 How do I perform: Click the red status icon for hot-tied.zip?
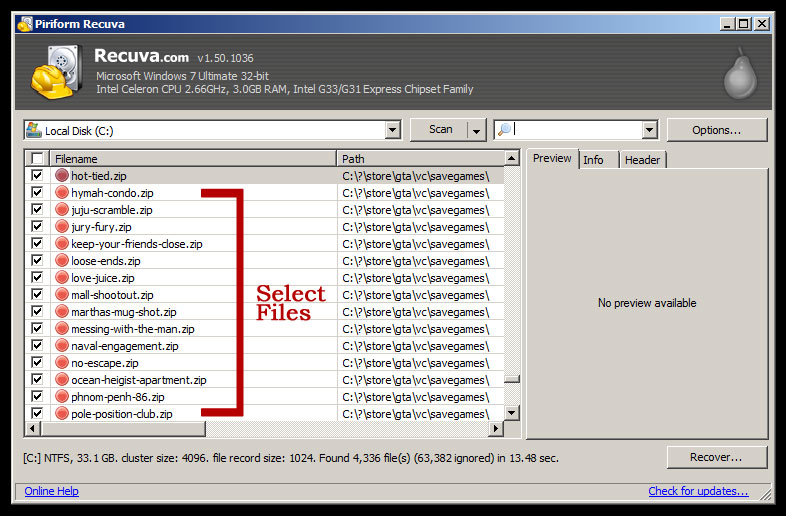point(62,176)
